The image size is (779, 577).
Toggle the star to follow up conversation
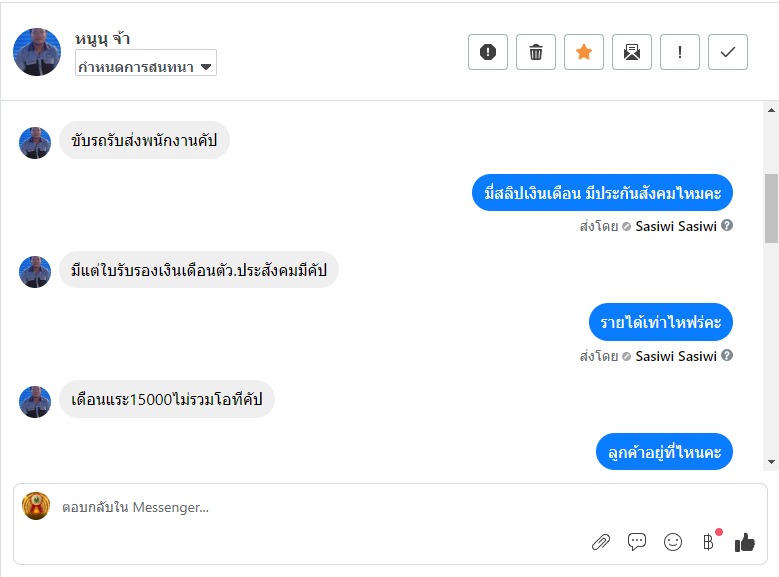tap(584, 52)
